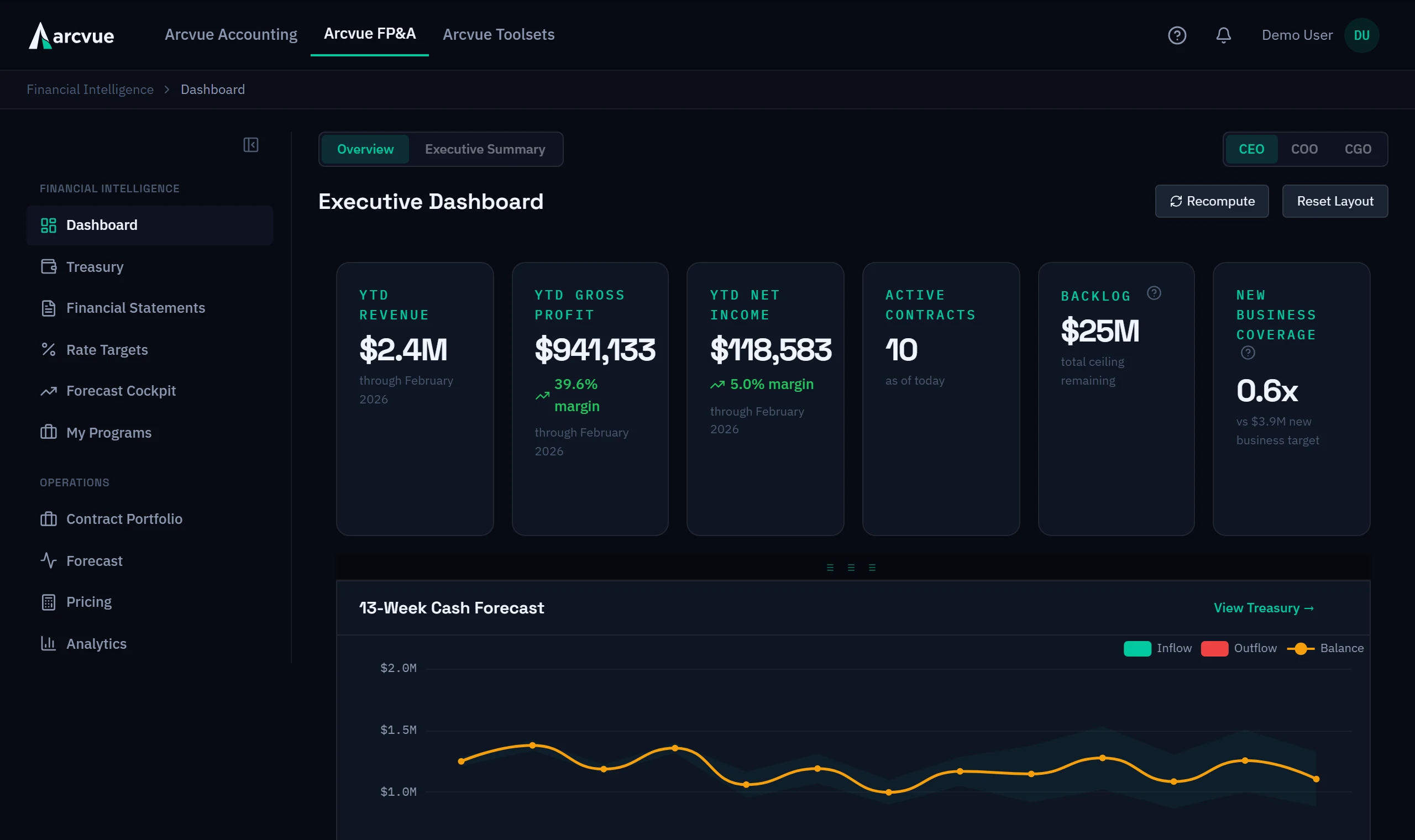The height and width of the screenshot is (840, 1415).
Task: Click the Recompute refresh icon
Action: [1176, 202]
